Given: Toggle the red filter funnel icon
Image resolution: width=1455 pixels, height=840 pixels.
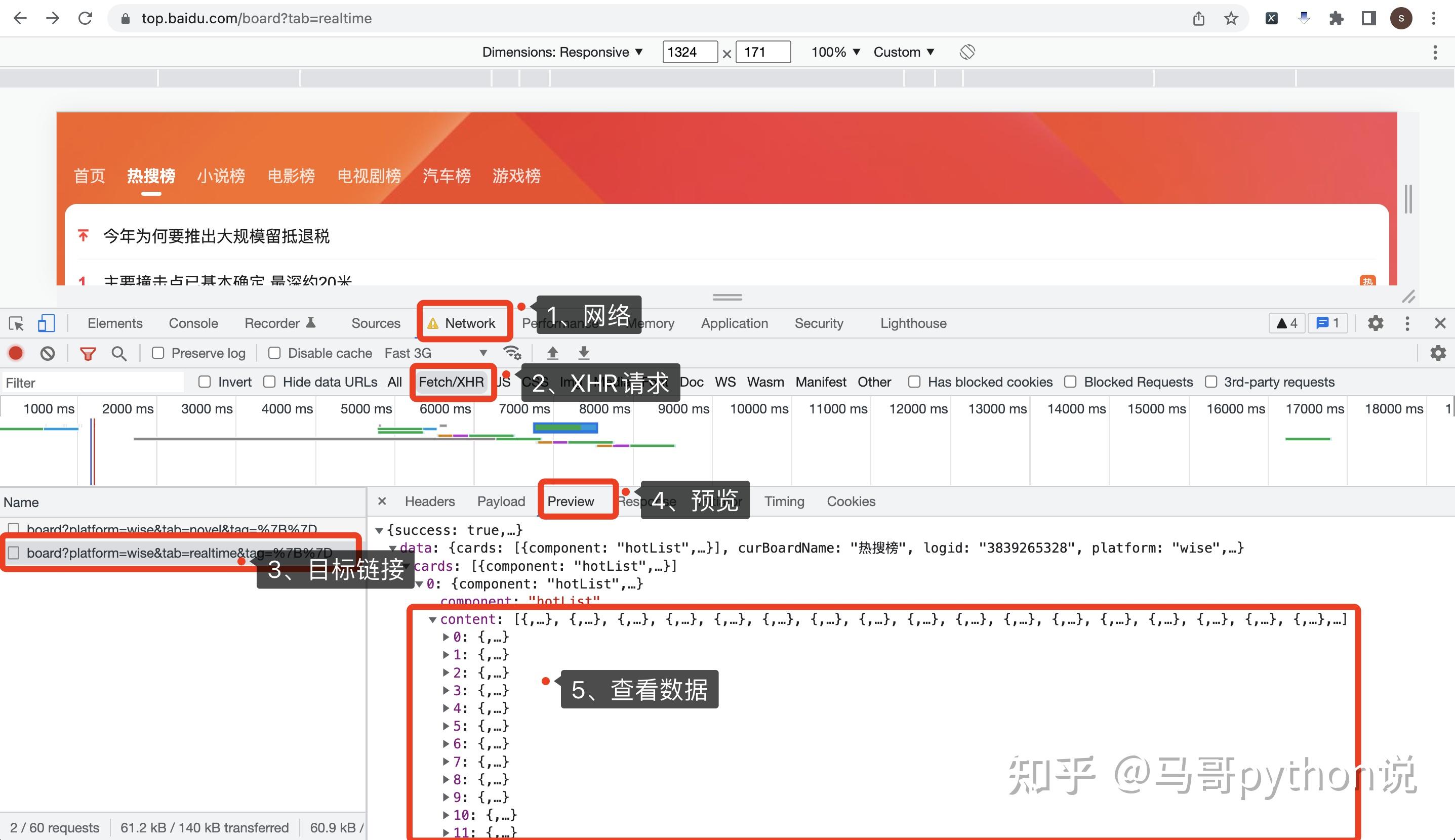Looking at the screenshot, I should [x=88, y=353].
